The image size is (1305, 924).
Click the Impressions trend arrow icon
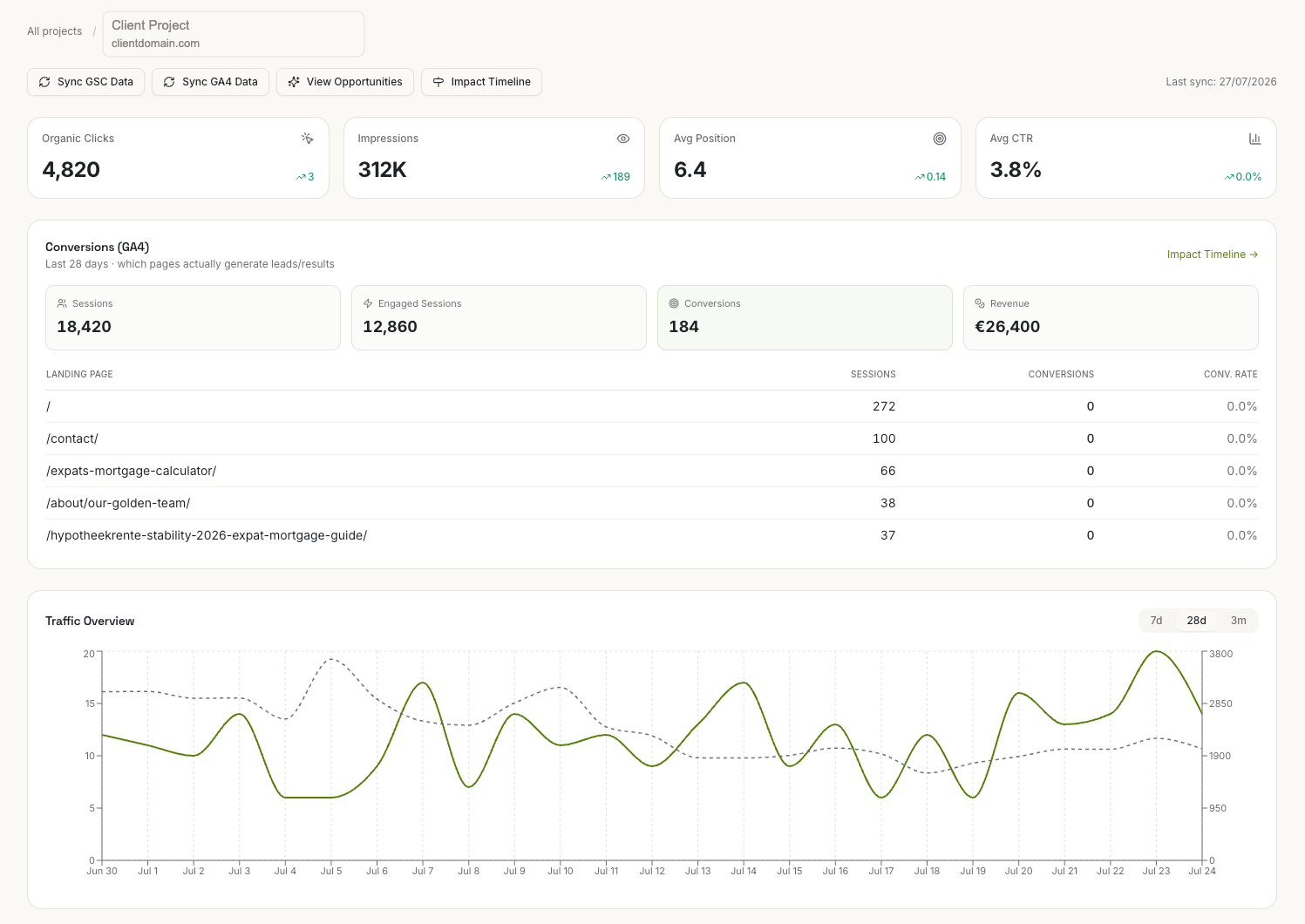coord(606,177)
